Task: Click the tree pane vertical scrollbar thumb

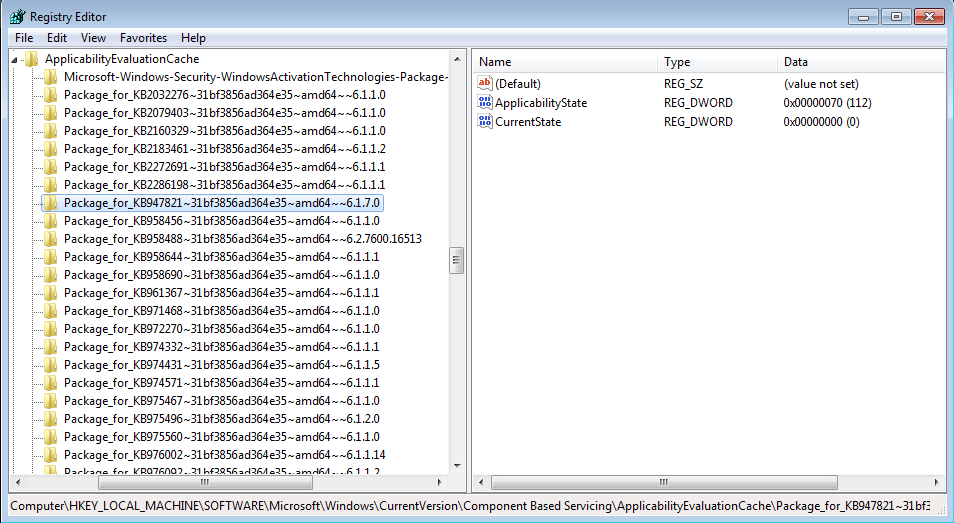Action: click(456, 260)
